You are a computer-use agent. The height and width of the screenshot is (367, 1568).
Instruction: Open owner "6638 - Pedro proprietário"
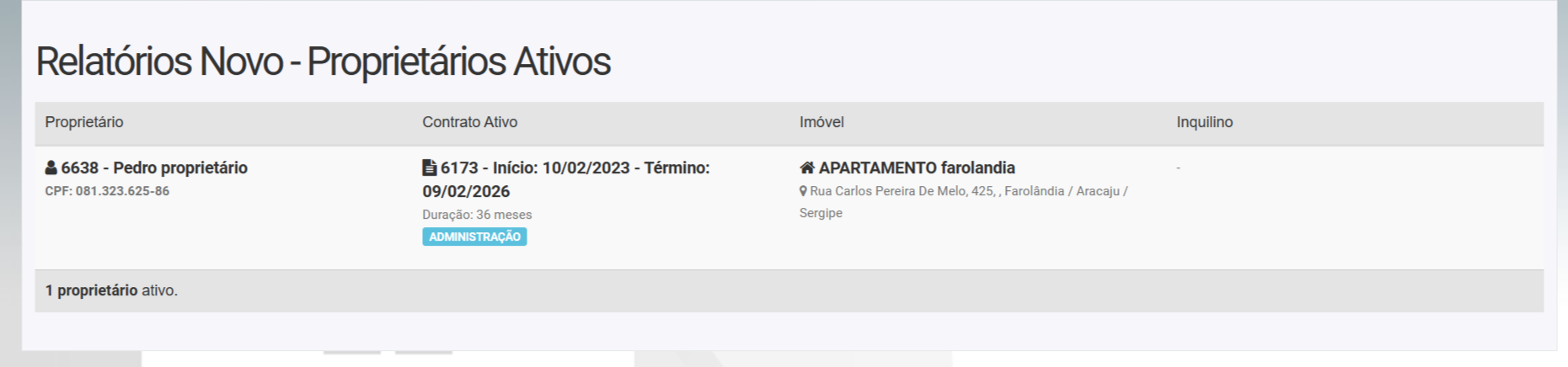[x=154, y=168]
